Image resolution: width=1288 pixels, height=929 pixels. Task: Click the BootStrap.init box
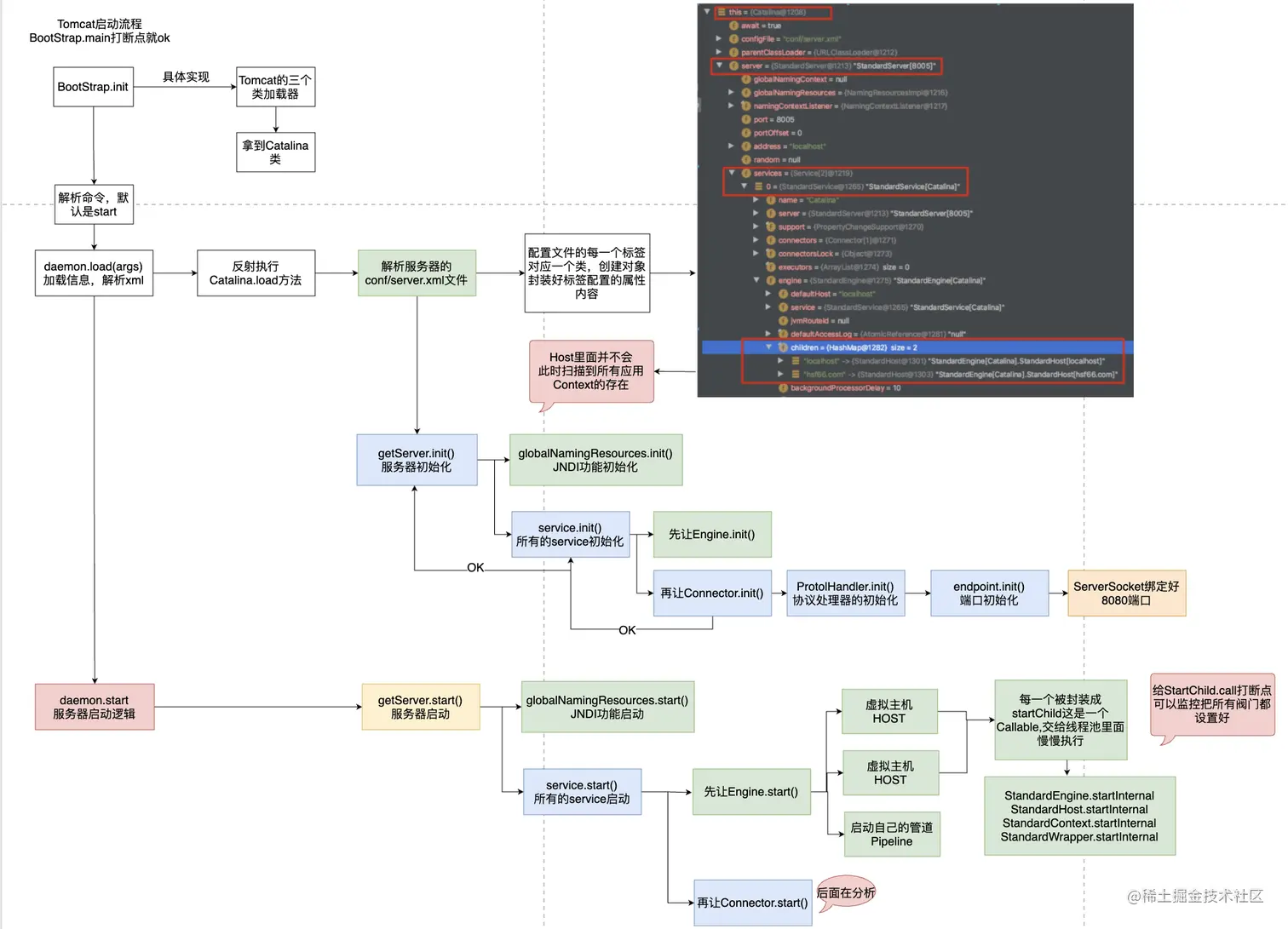click(x=93, y=87)
